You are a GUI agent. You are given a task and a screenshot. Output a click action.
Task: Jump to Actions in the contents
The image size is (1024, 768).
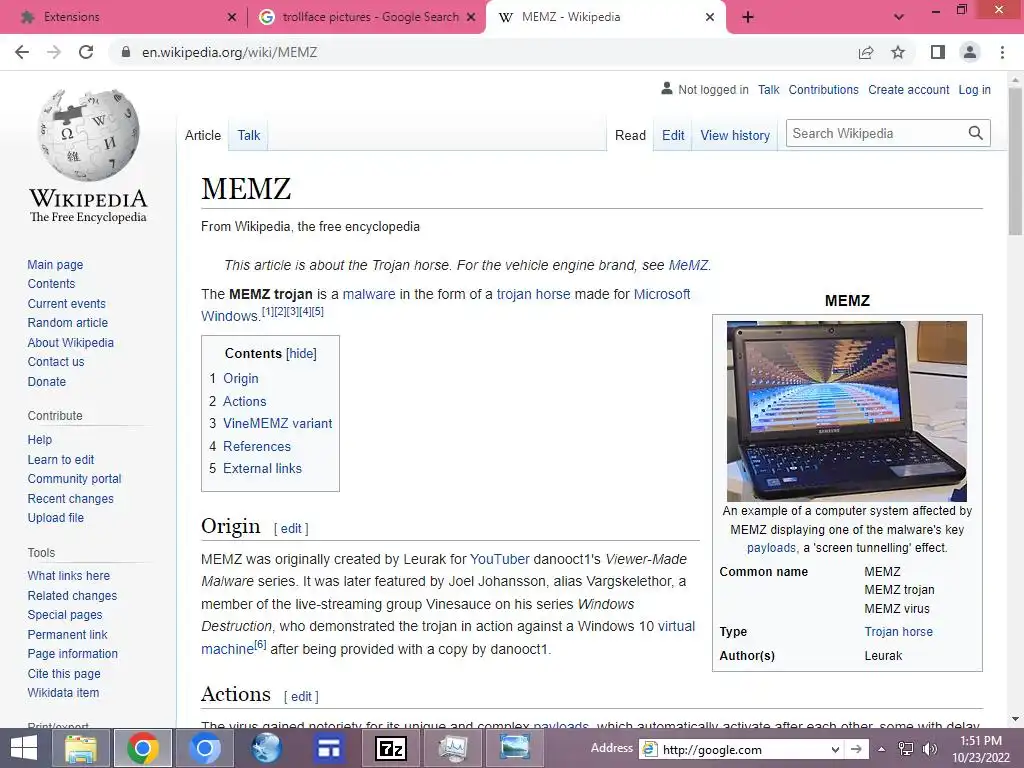point(244,401)
